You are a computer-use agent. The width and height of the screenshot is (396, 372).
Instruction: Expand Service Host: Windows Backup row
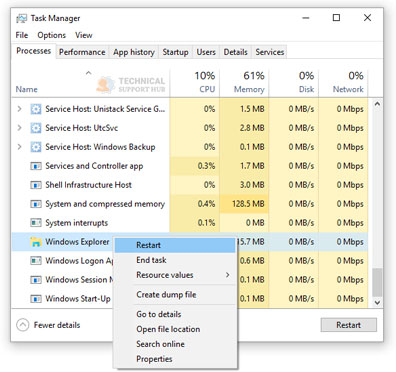[19, 147]
